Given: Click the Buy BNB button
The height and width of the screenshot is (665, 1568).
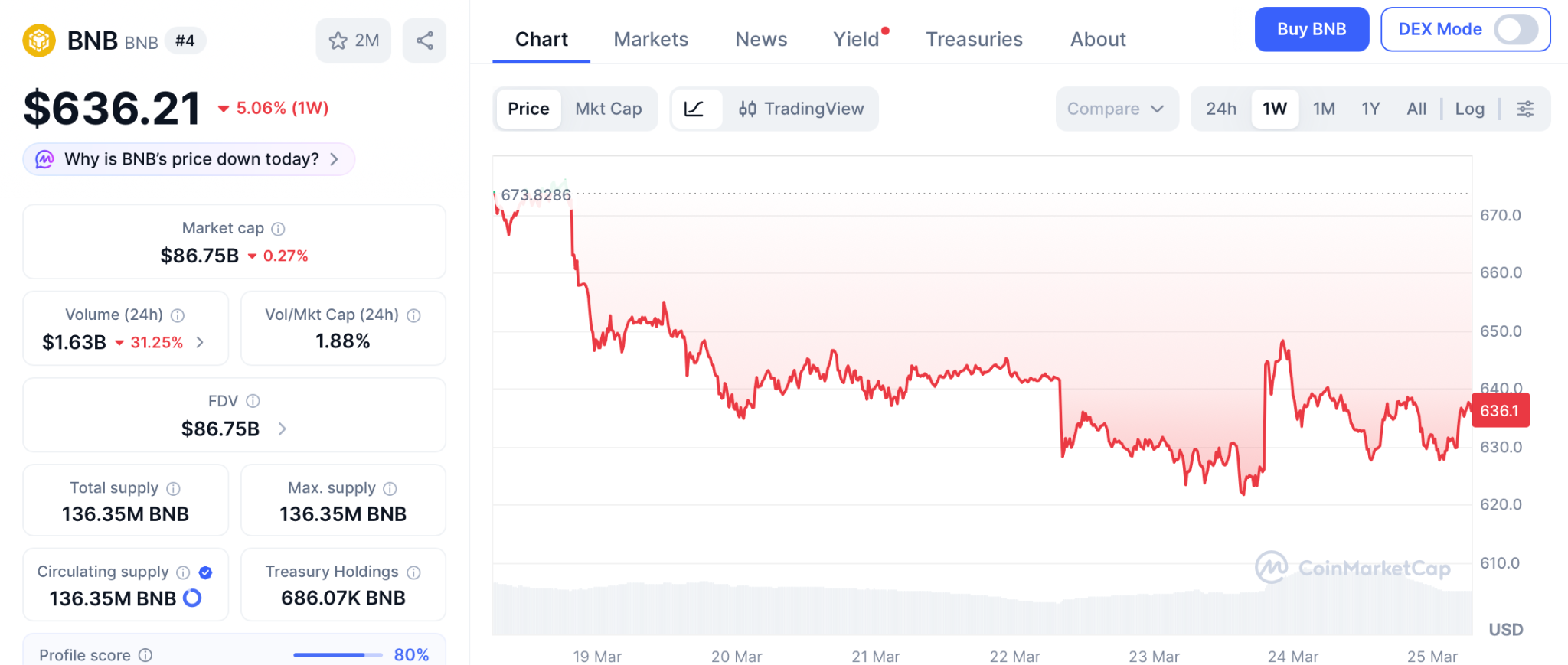Looking at the screenshot, I should (1311, 30).
